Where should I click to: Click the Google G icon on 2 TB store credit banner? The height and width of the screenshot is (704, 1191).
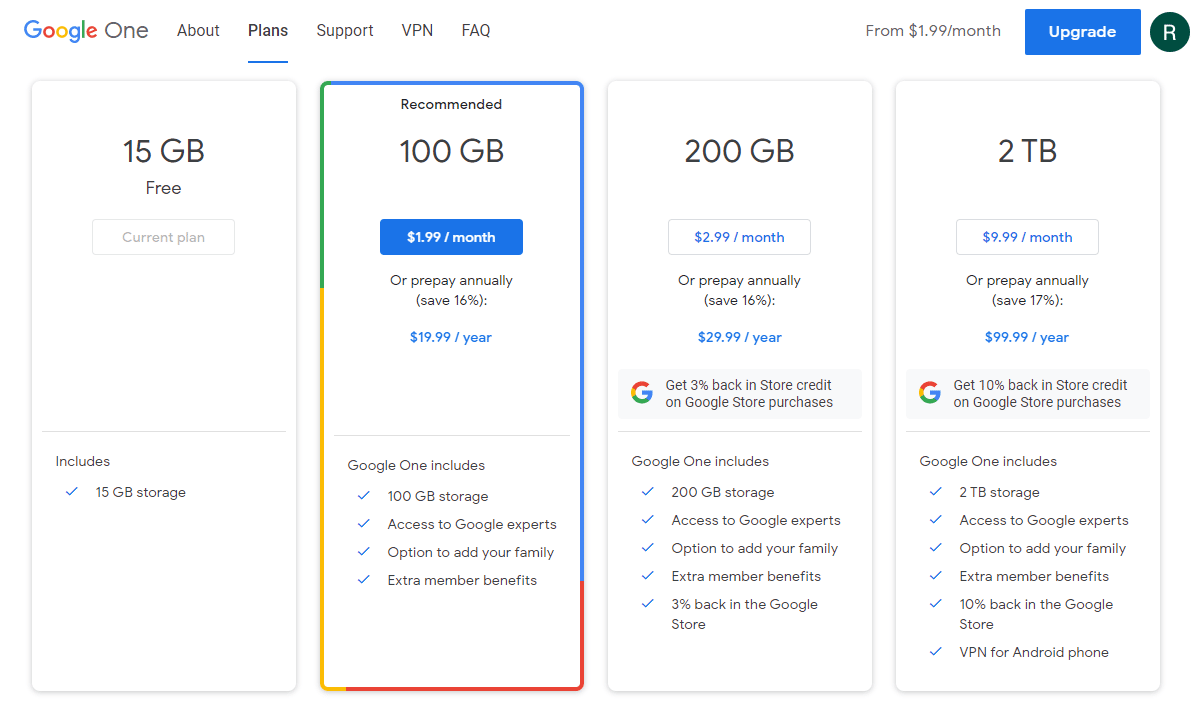tap(929, 392)
